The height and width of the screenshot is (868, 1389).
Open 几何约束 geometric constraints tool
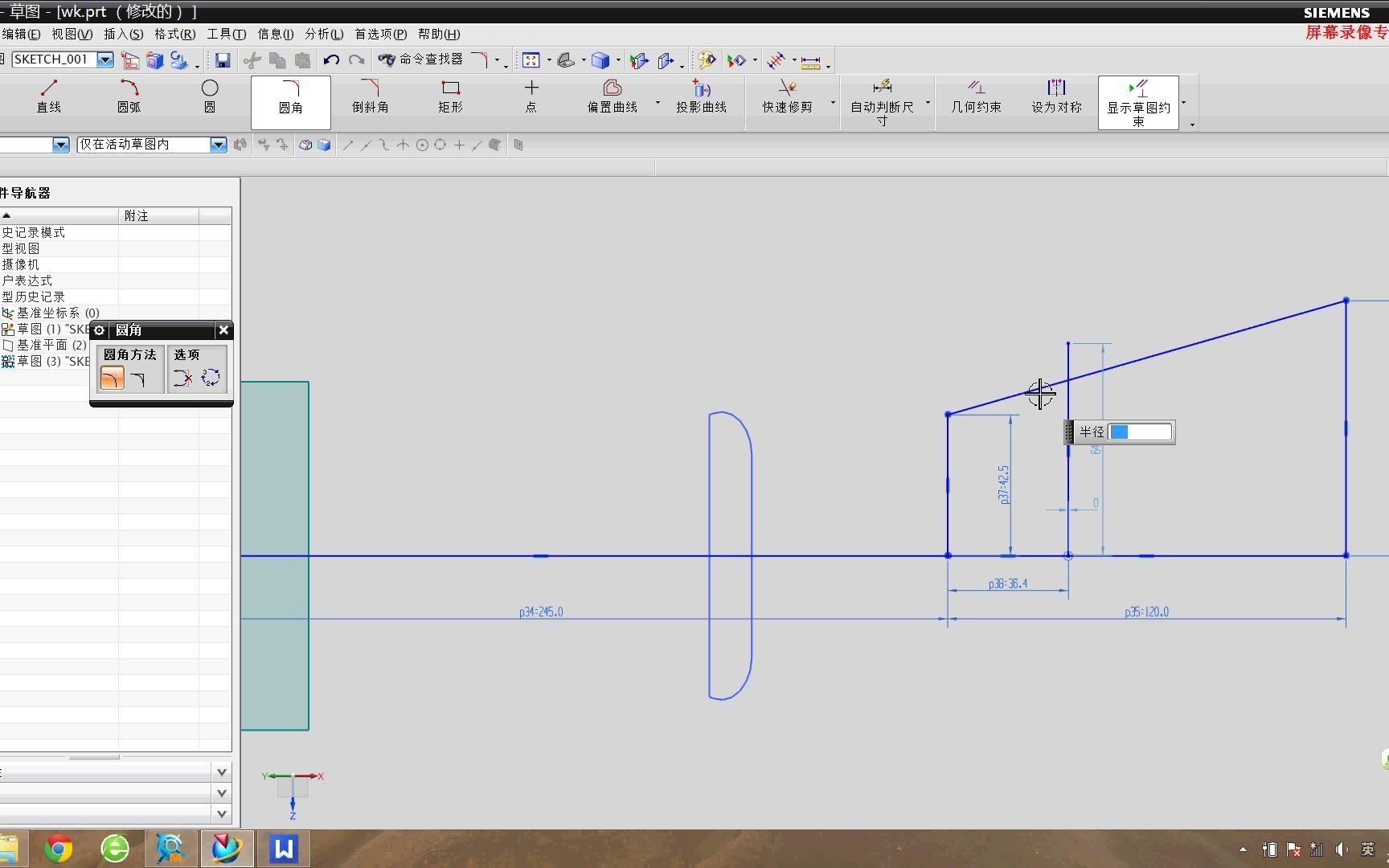coord(977,96)
